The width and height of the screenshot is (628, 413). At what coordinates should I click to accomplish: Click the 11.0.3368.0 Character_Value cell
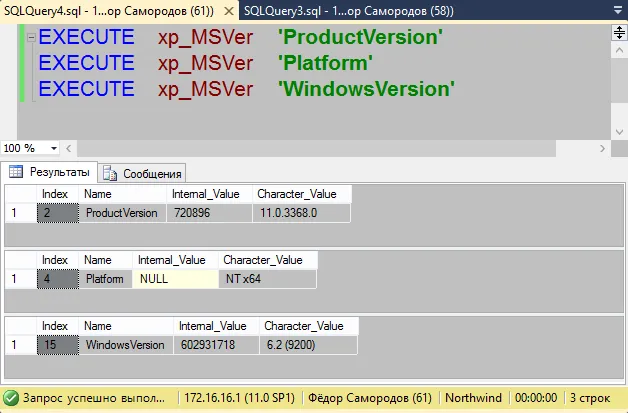tap(301, 213)
